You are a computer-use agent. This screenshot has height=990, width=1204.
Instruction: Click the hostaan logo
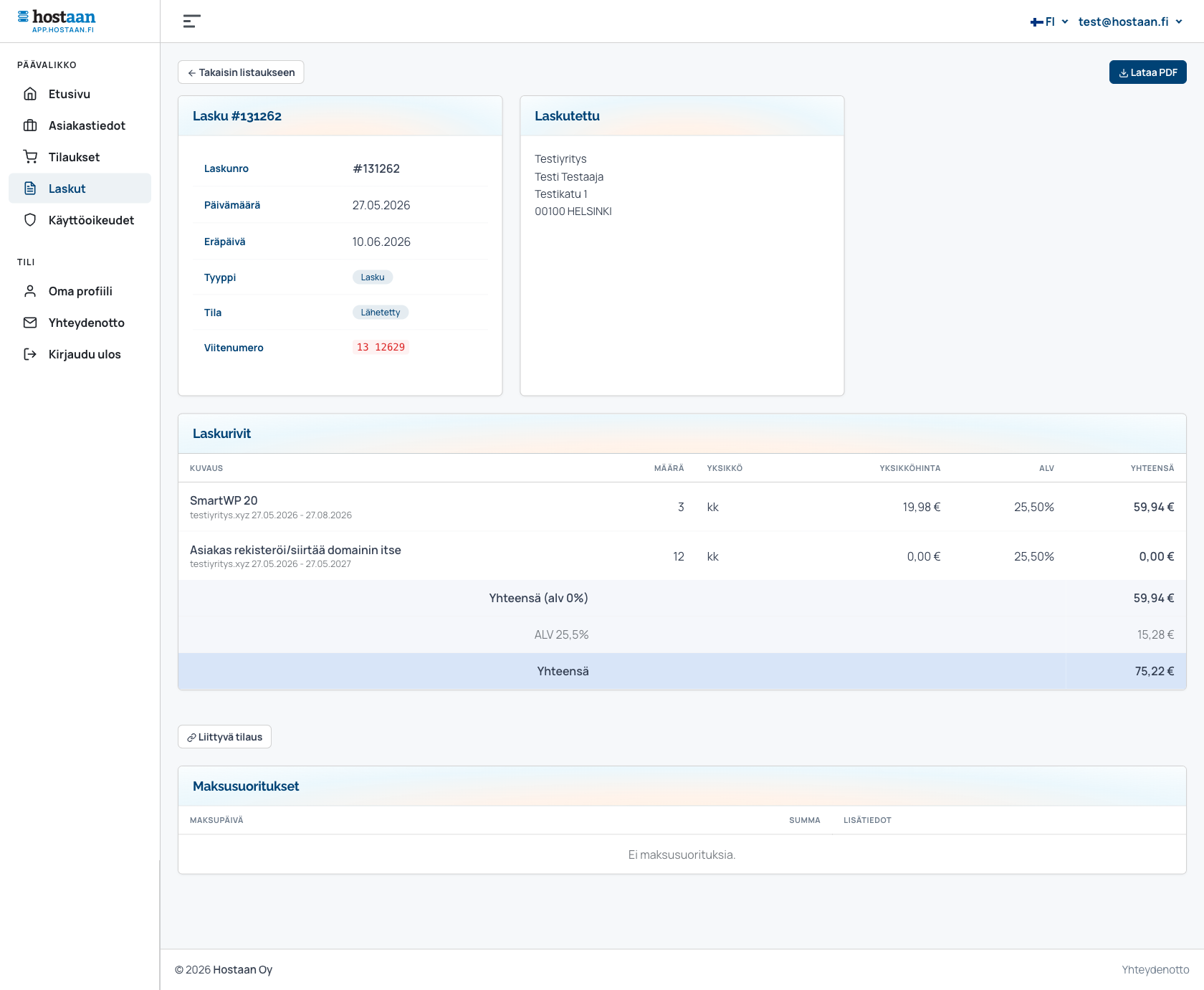[x=57, y=21]
